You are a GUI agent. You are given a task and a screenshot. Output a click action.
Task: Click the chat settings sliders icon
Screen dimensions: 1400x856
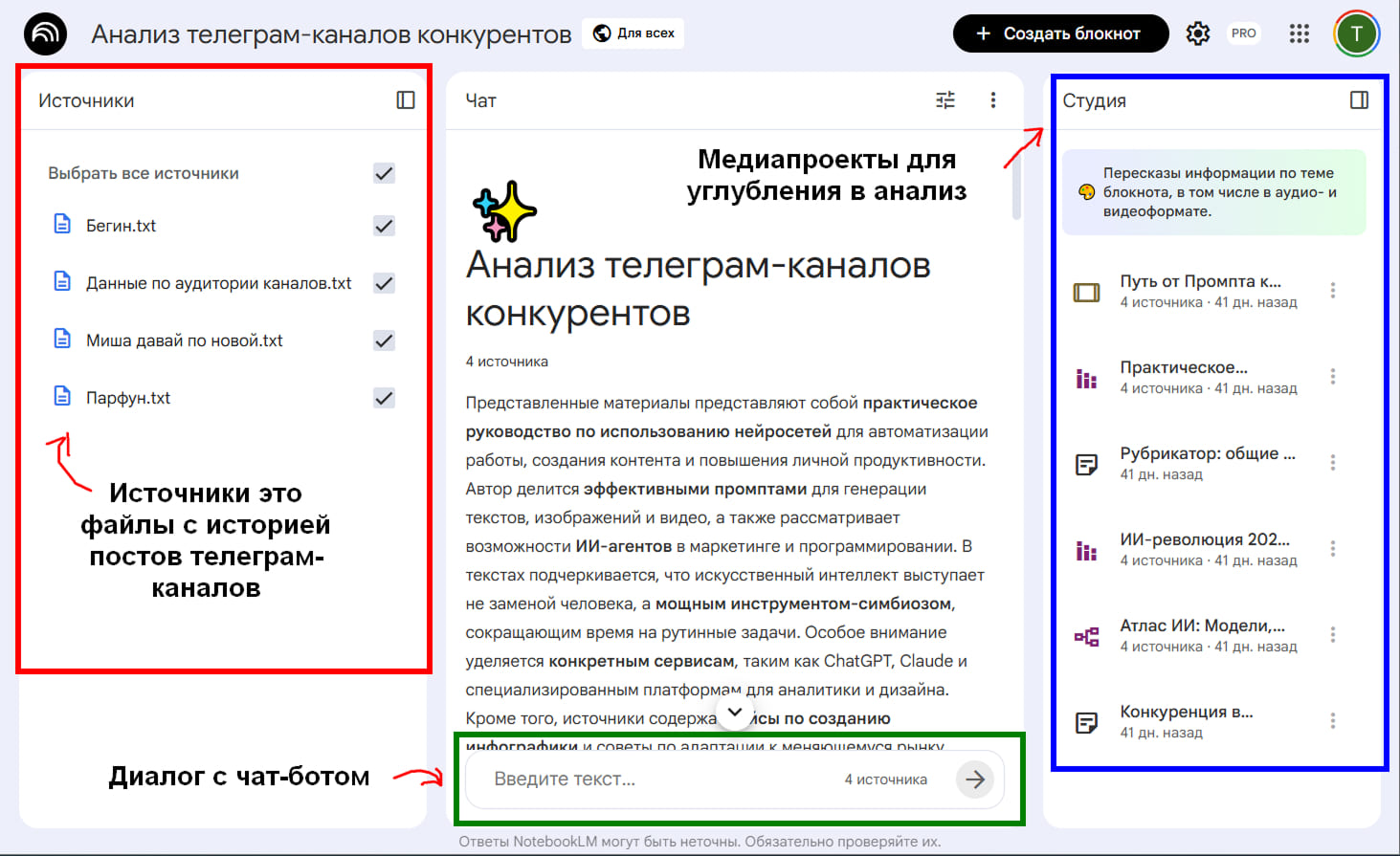point(945,99)
